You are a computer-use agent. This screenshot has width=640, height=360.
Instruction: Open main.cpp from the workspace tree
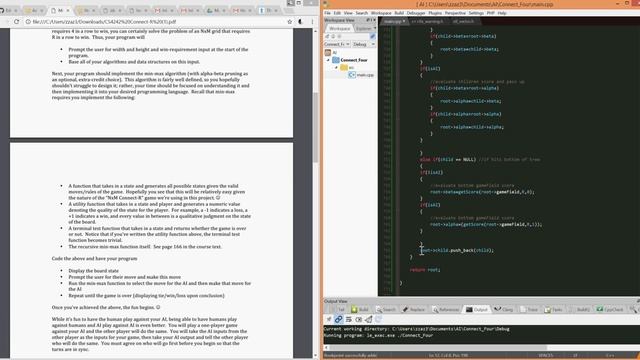(361, 75)
